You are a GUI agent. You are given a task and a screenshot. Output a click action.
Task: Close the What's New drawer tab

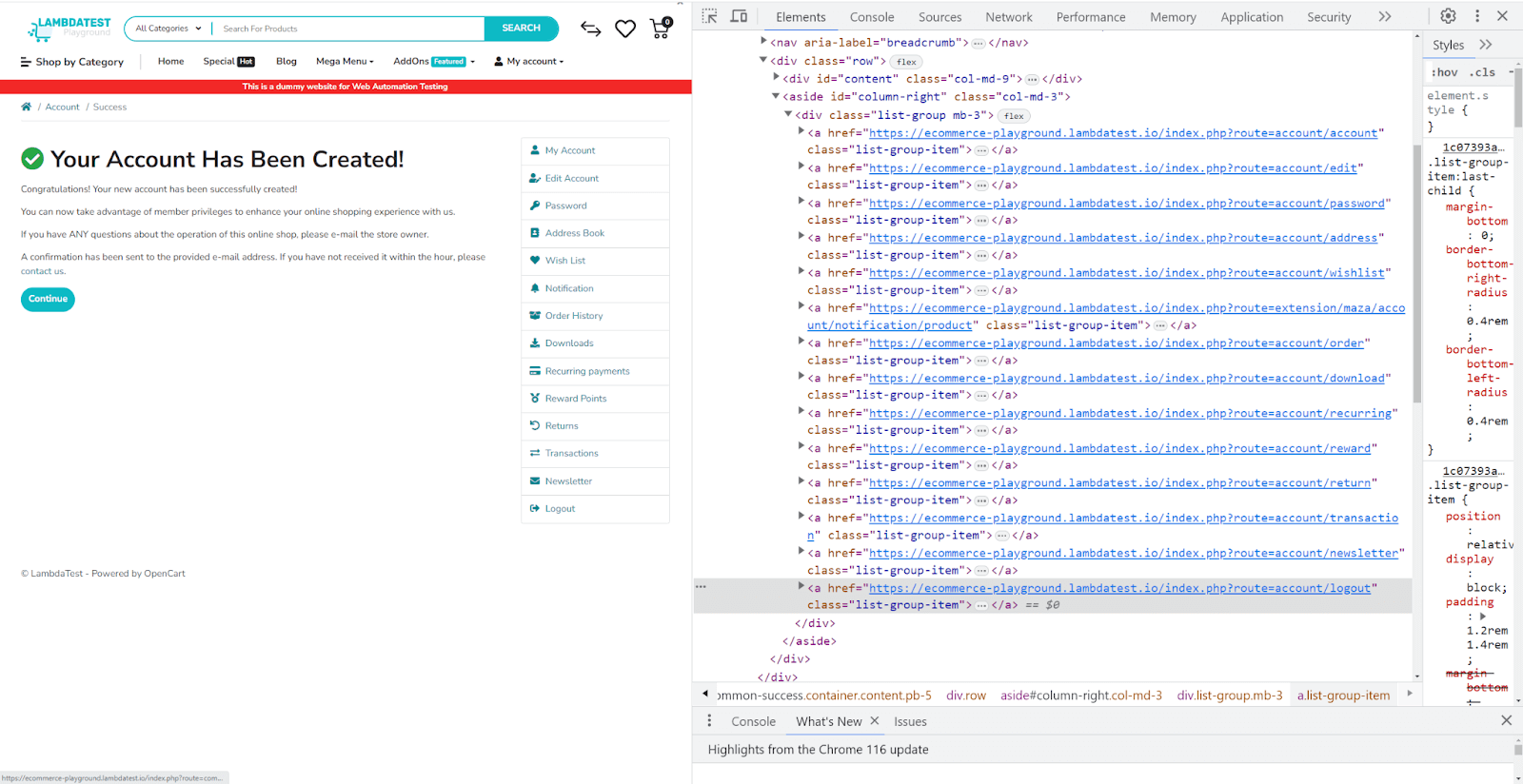coord(875,721)
